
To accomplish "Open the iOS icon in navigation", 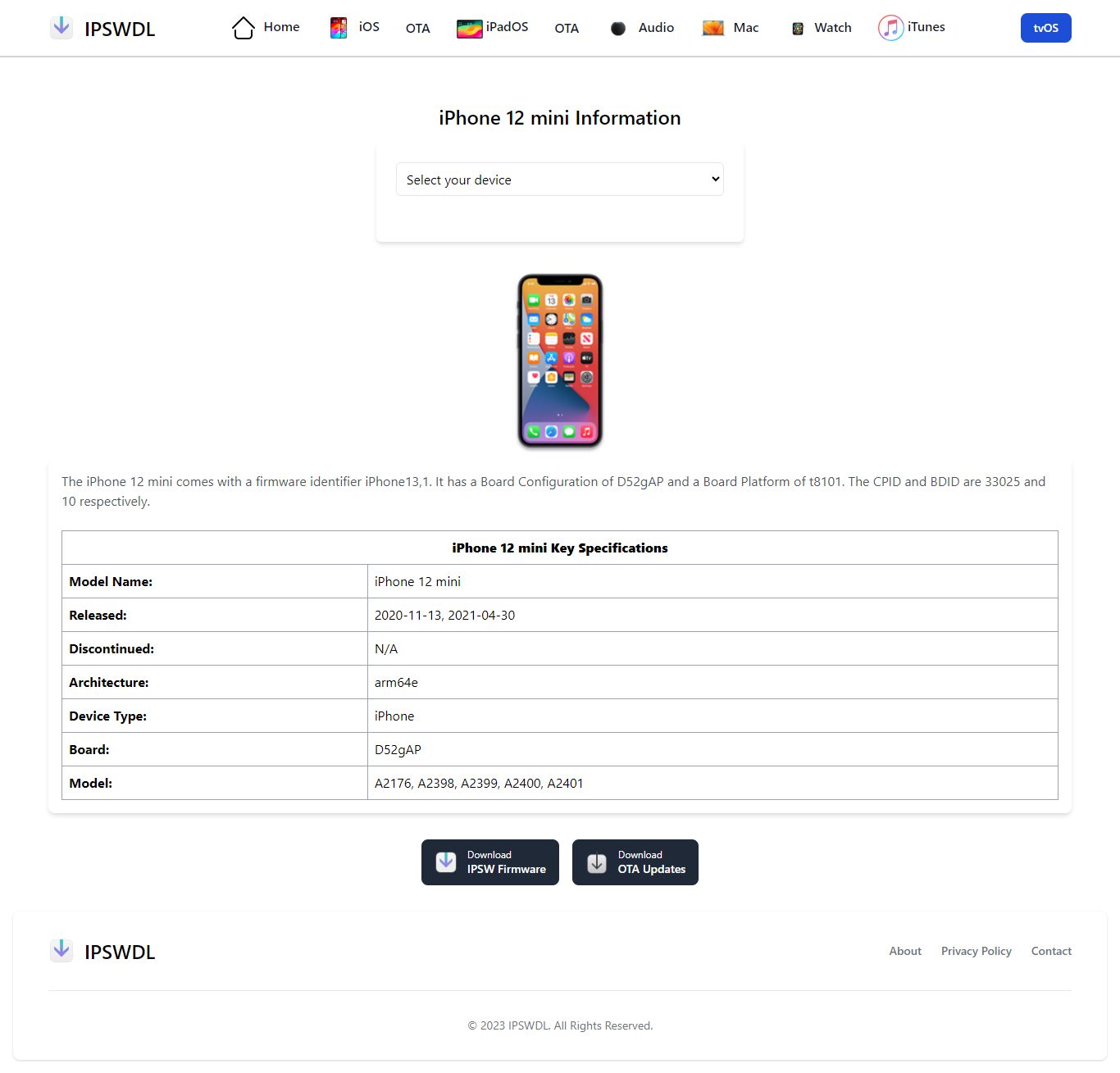I will 339,28.
